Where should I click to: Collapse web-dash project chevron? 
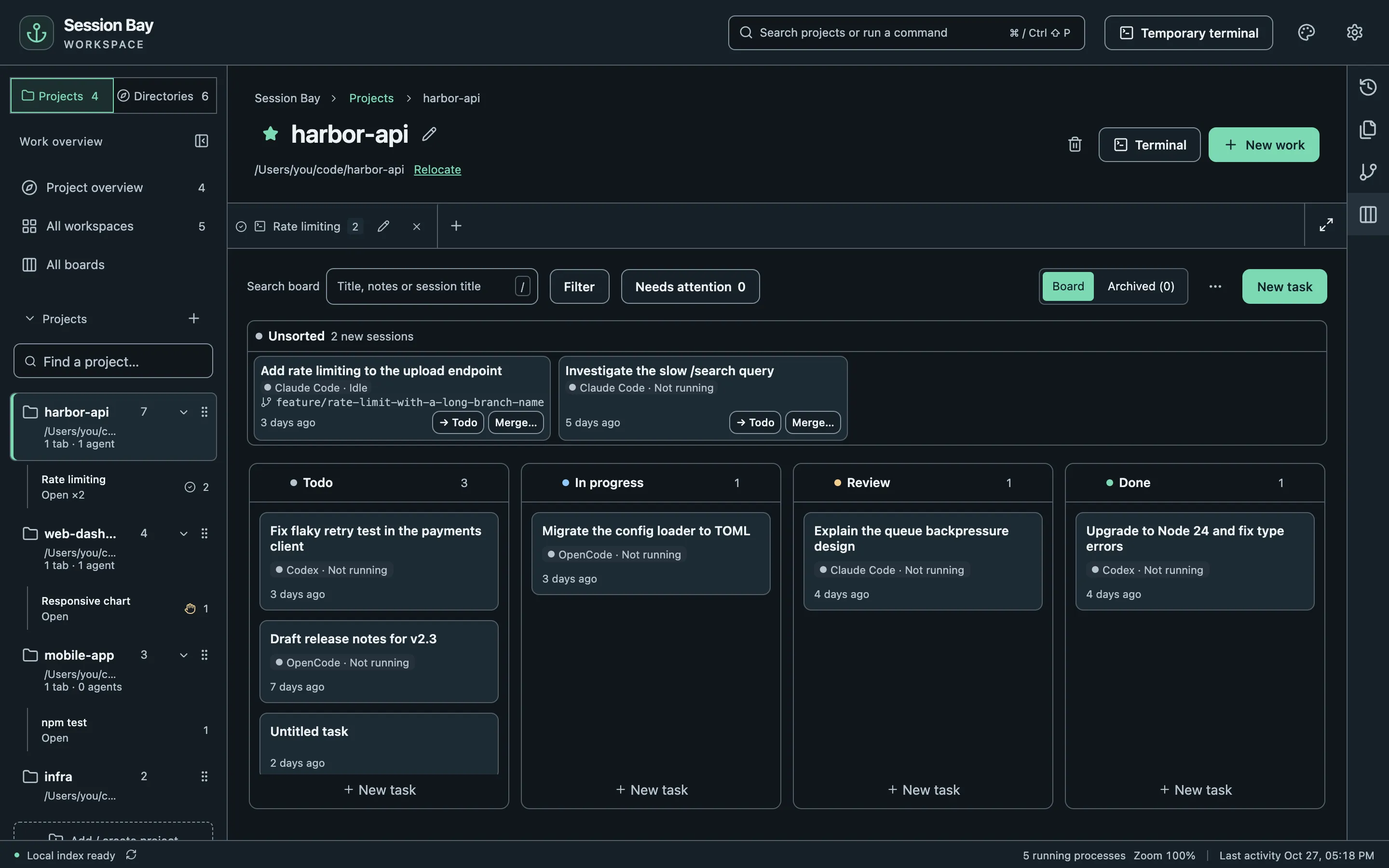click(x=184, y=533)
